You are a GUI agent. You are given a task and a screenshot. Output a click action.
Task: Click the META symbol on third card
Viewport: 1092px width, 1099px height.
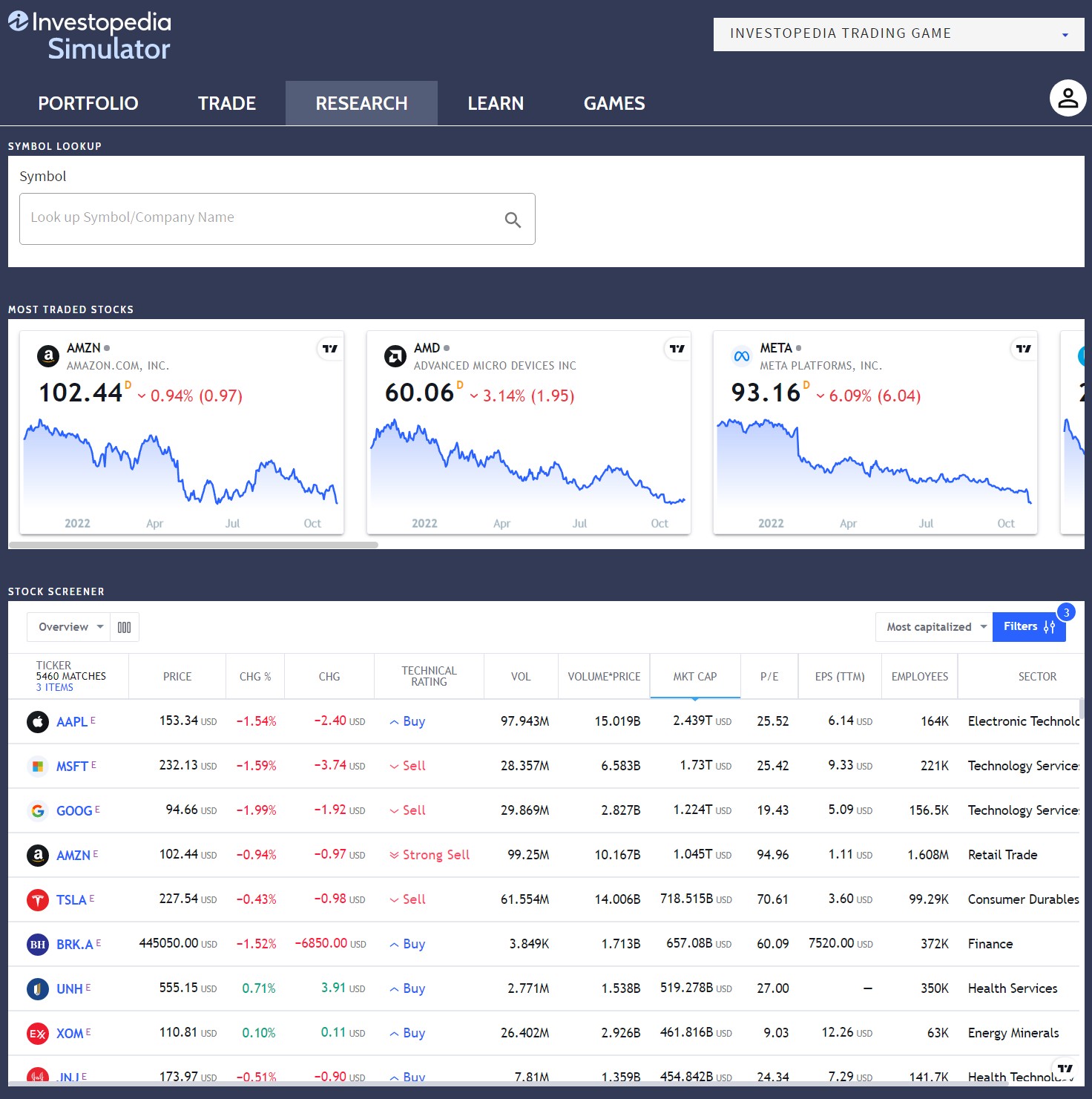click(x=776, y=348)
